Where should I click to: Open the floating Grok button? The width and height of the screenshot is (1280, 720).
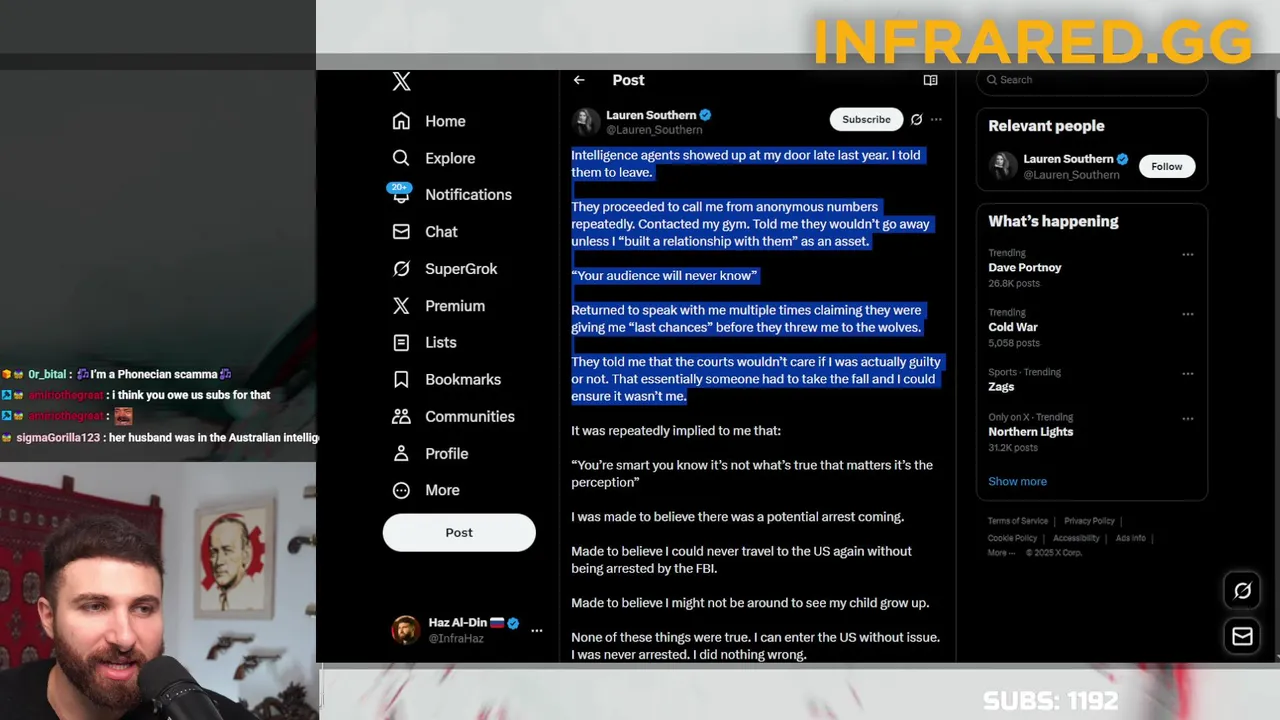pos(1242,591)
